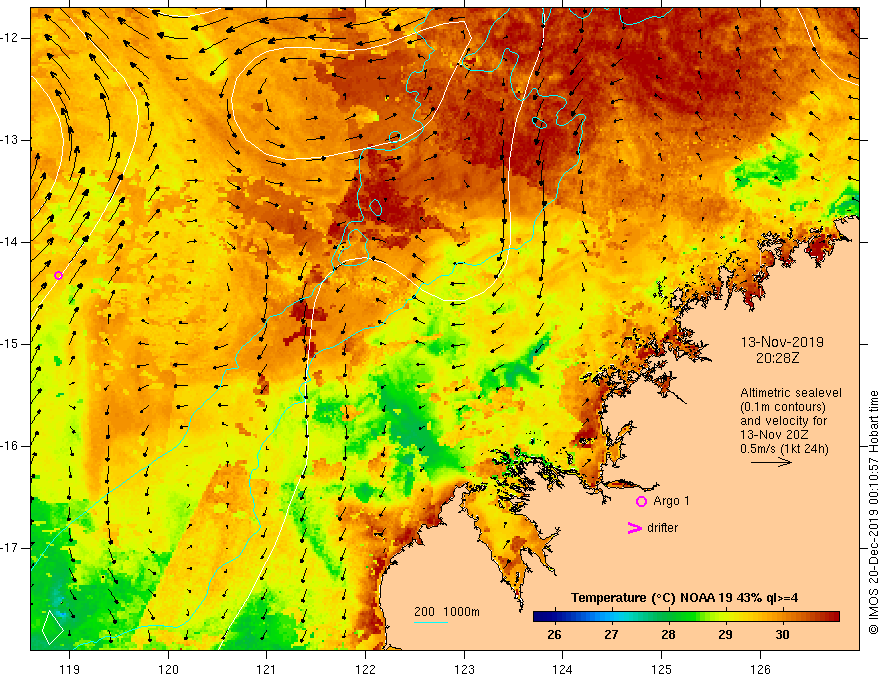Click the Argo 1 magenta circle legend marker

(641, 502)
